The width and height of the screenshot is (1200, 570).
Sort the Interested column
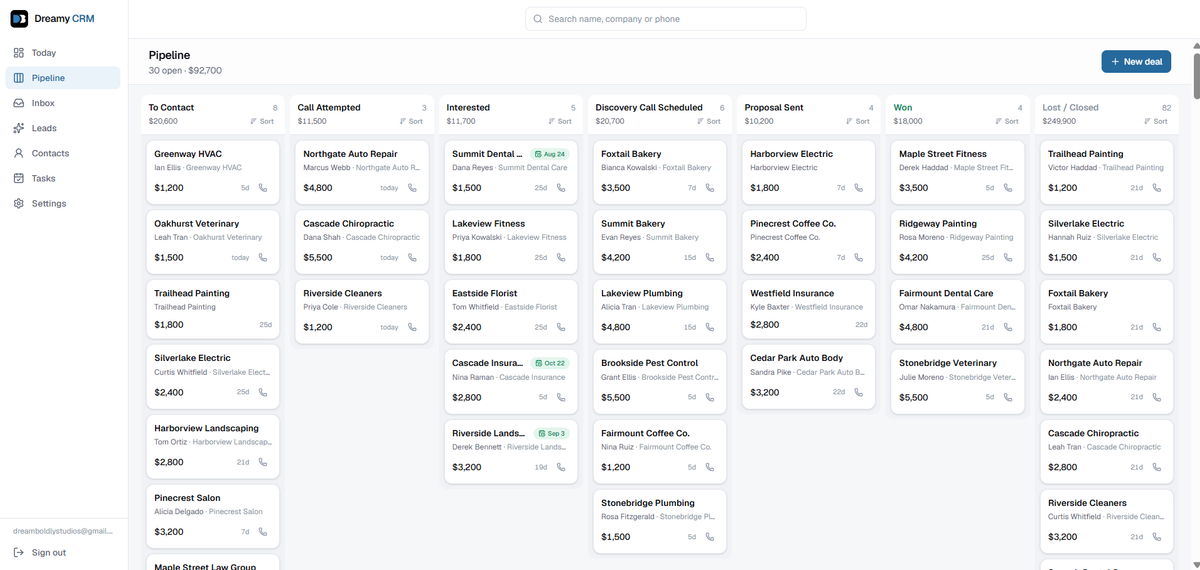coord(562,121)
